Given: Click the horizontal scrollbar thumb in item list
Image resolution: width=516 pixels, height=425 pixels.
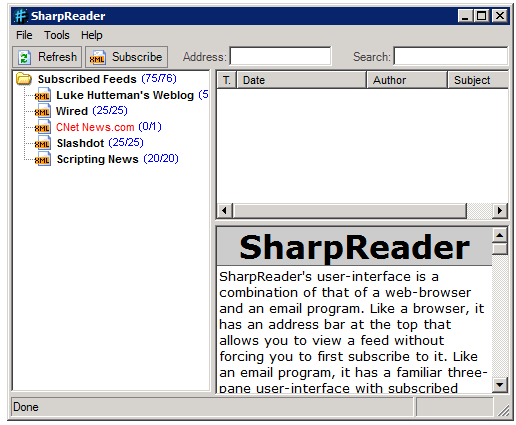Looking at the screenshot, I should tap(350, 211).
